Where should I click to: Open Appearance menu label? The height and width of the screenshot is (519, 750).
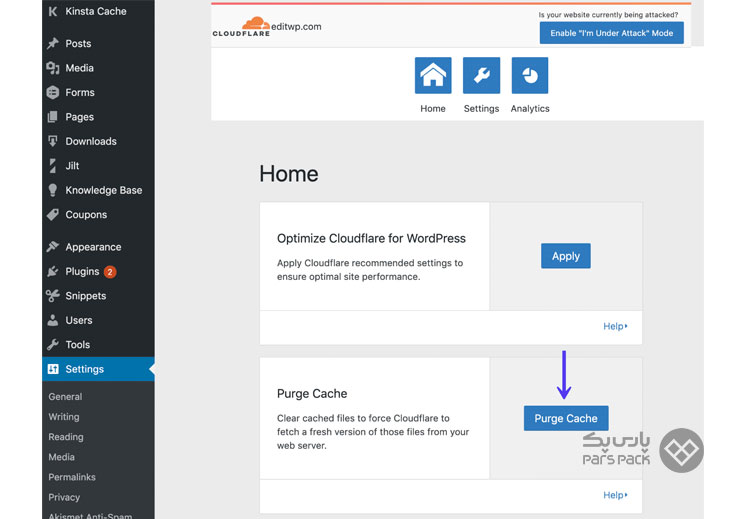click(x=93, y=247)
